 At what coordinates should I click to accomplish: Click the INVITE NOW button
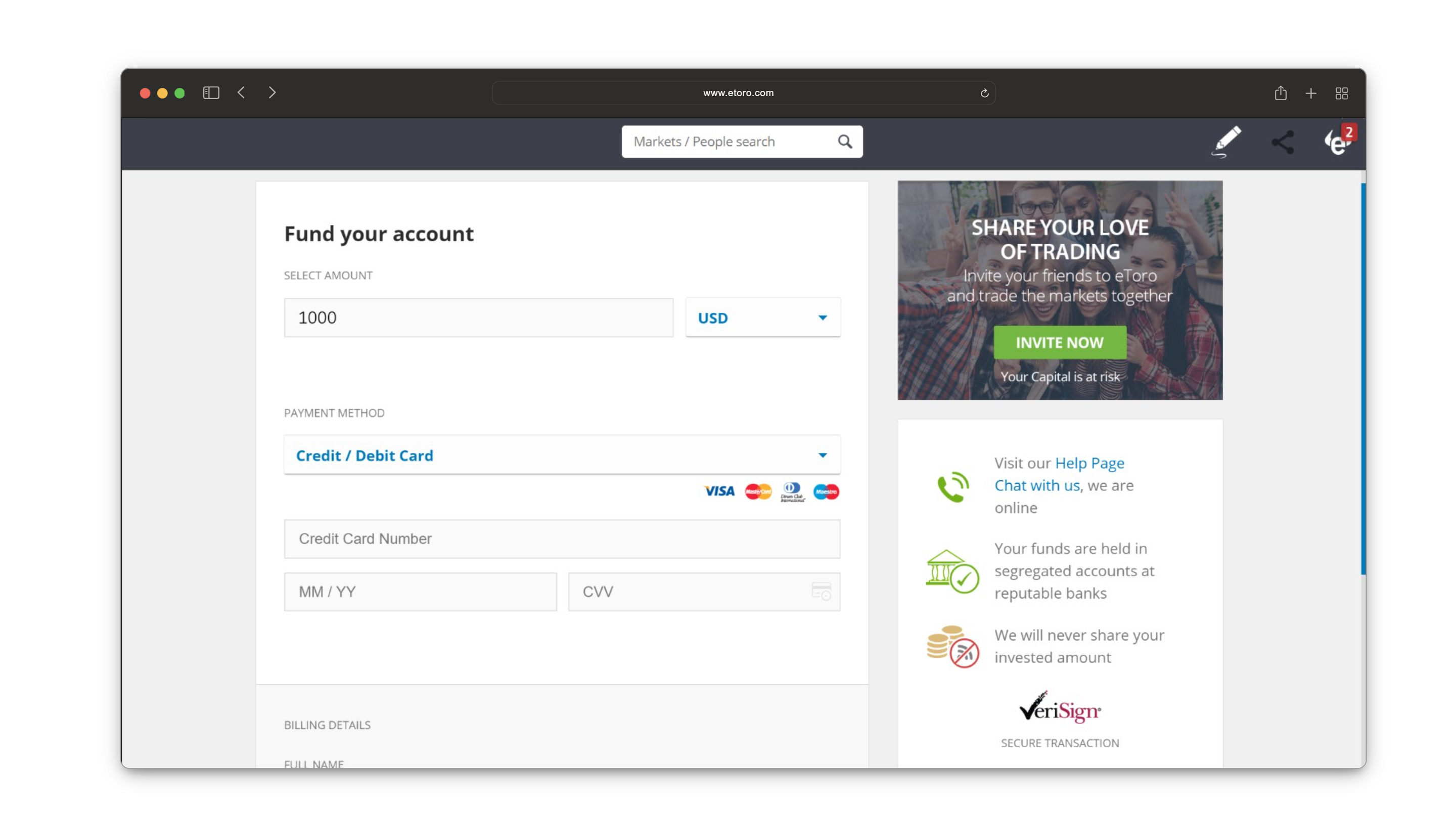tap(1060, 342)
